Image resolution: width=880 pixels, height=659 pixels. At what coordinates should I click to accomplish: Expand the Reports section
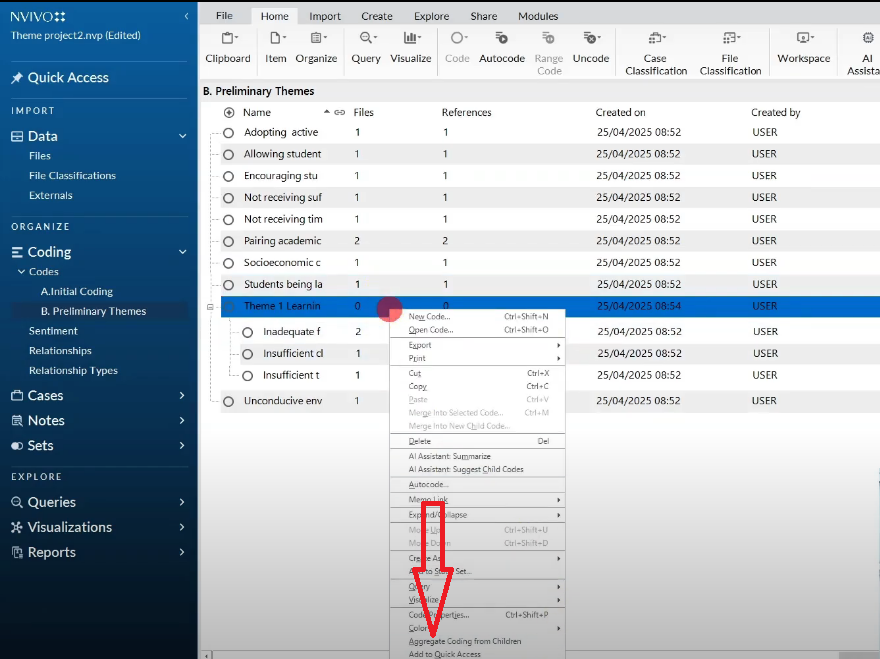pos(182,552)
